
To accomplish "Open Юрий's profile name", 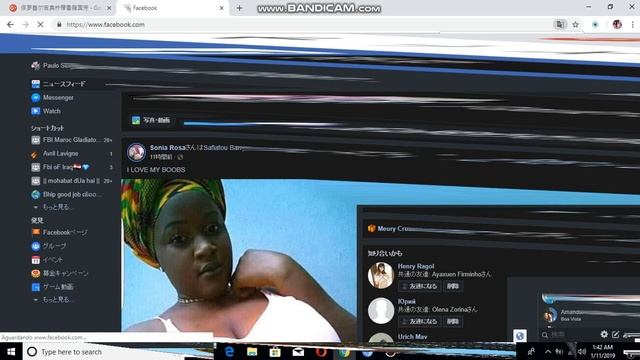I will [x=407, y=302].
